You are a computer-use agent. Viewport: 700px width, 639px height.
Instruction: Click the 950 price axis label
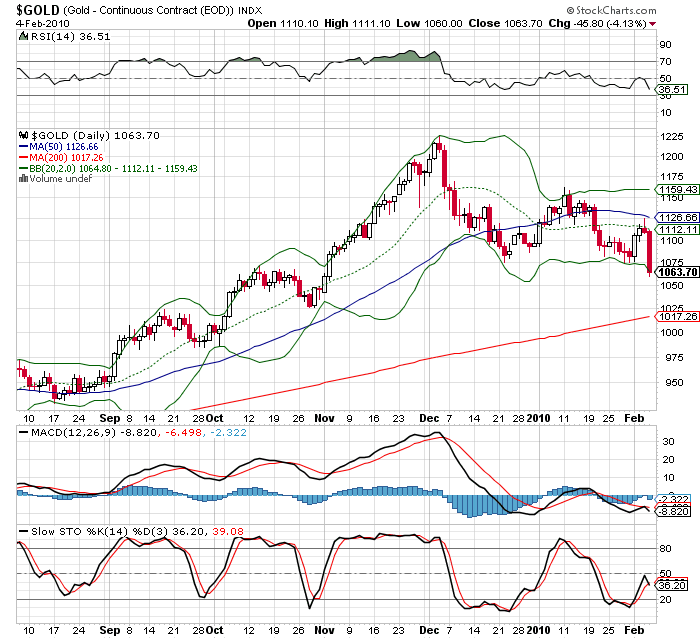[x=674, y=382]
